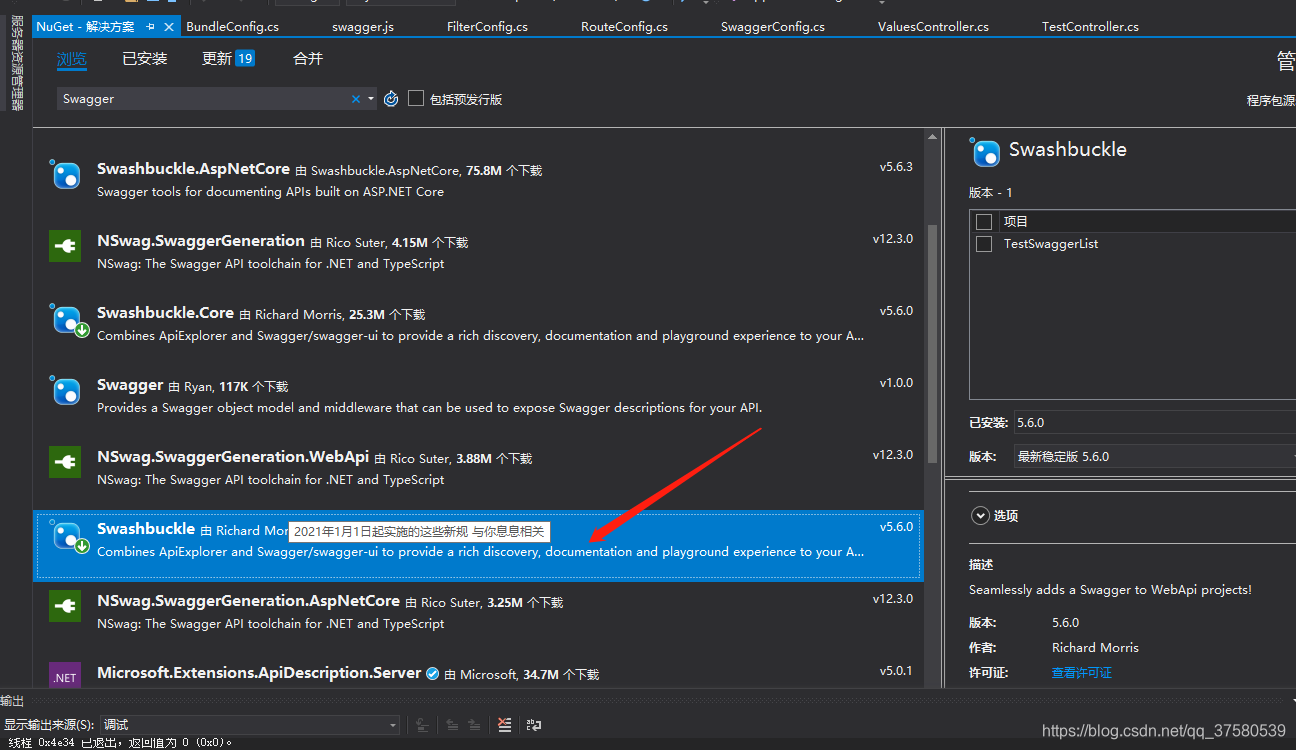Image resolution: width=1296 pixels, height=750 pixels.
Task: Open the swagger.js document tab
Action: 363,27
